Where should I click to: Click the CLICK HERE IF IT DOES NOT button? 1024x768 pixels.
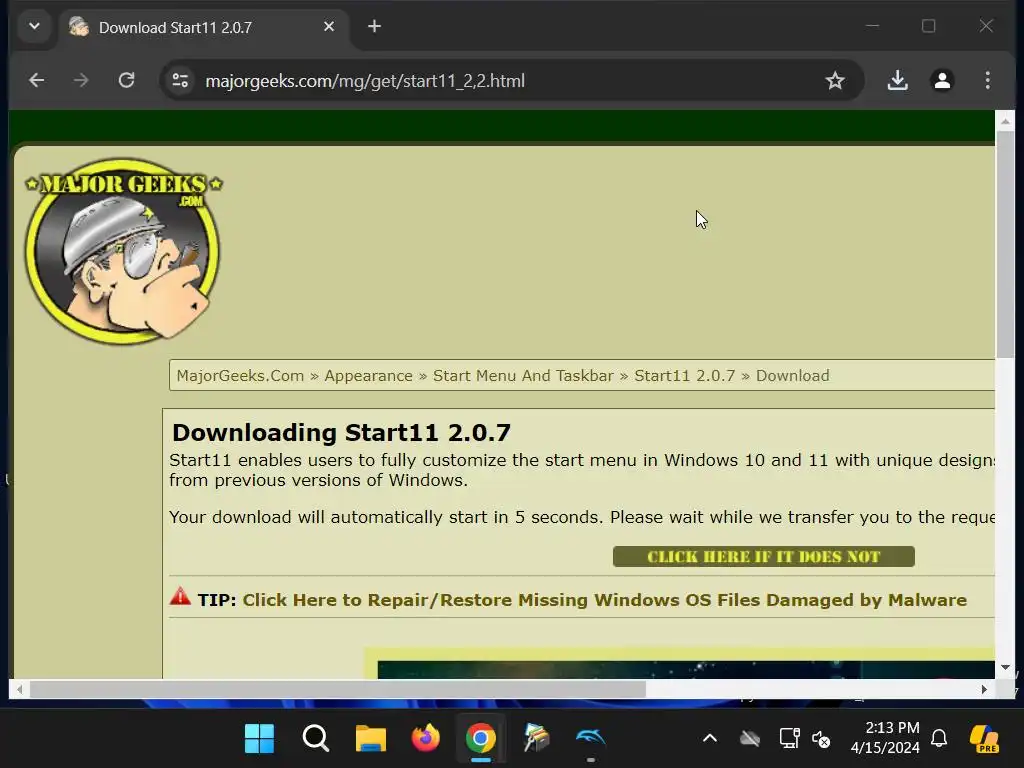click(x=763, y=556)
